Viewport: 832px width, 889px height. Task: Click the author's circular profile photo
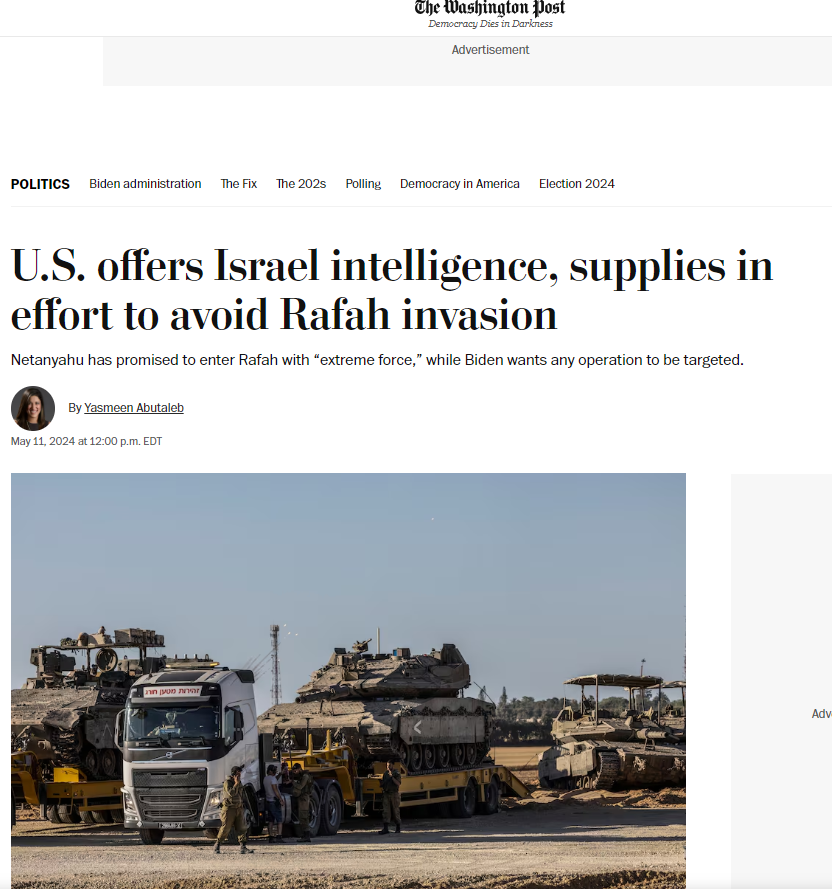tap(33, 408)
